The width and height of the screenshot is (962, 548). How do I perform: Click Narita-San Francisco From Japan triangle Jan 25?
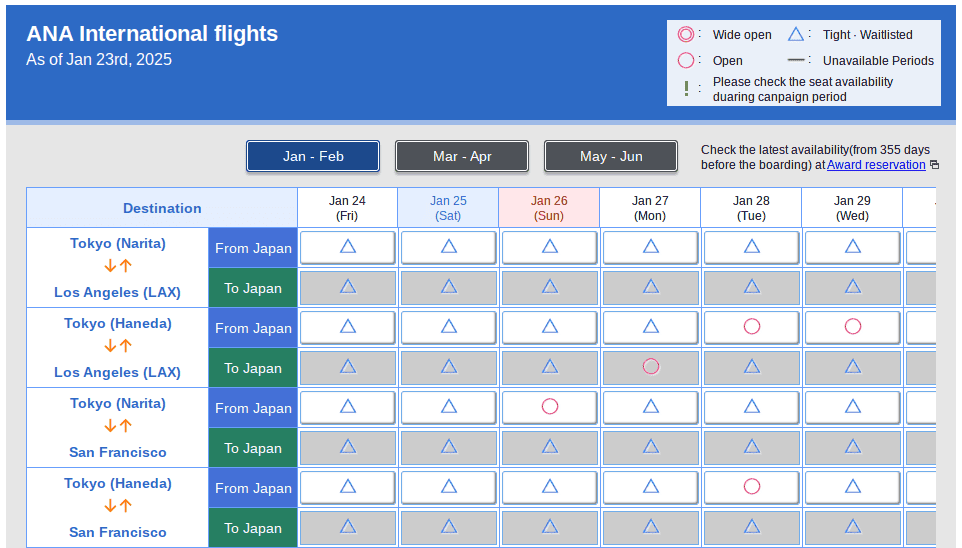coord(449,406)
